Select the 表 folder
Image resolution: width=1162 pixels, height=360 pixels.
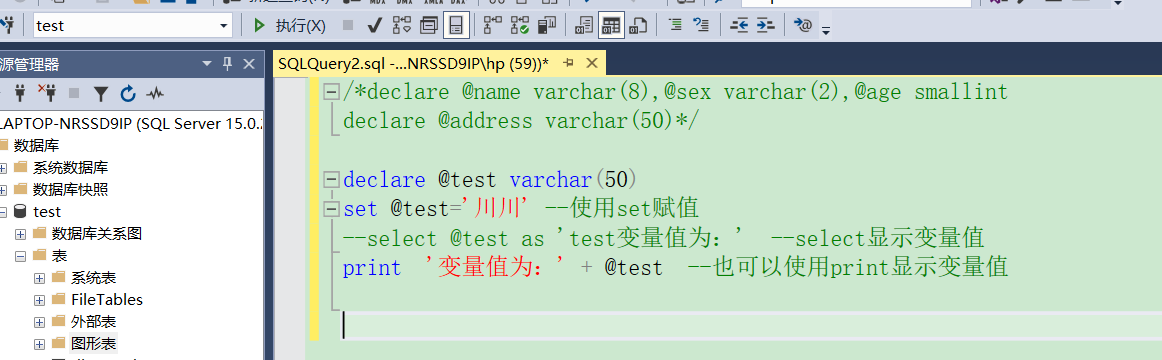[59, 256]
